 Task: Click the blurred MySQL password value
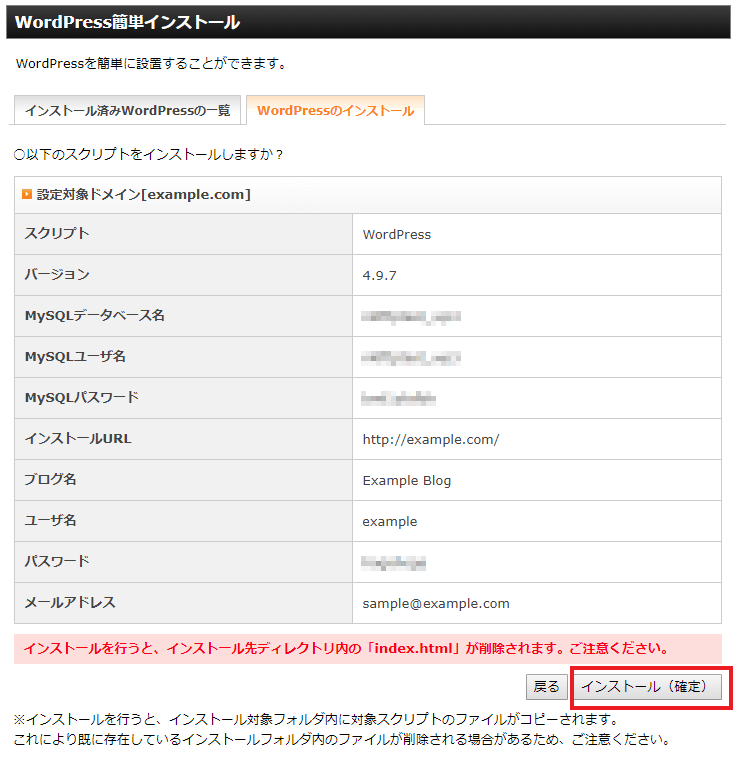click(398, 399)
